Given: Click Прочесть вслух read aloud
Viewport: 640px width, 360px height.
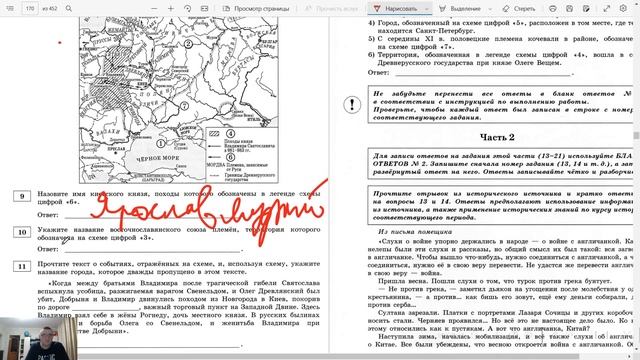Looking at the screenshot, I should click(x=332, y=9).
